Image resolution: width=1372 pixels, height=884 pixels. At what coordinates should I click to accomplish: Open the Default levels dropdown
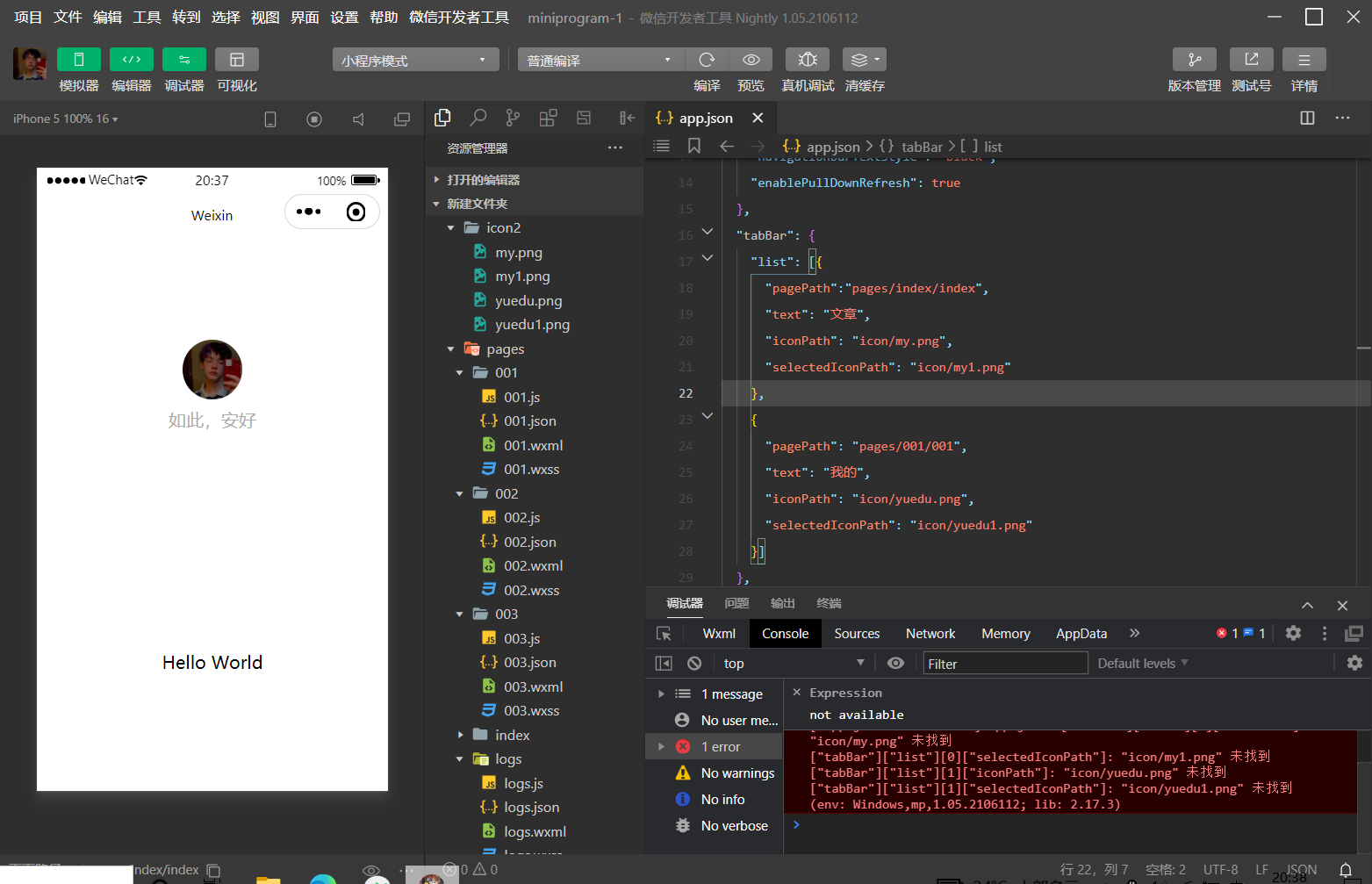tap(1142, 664)
